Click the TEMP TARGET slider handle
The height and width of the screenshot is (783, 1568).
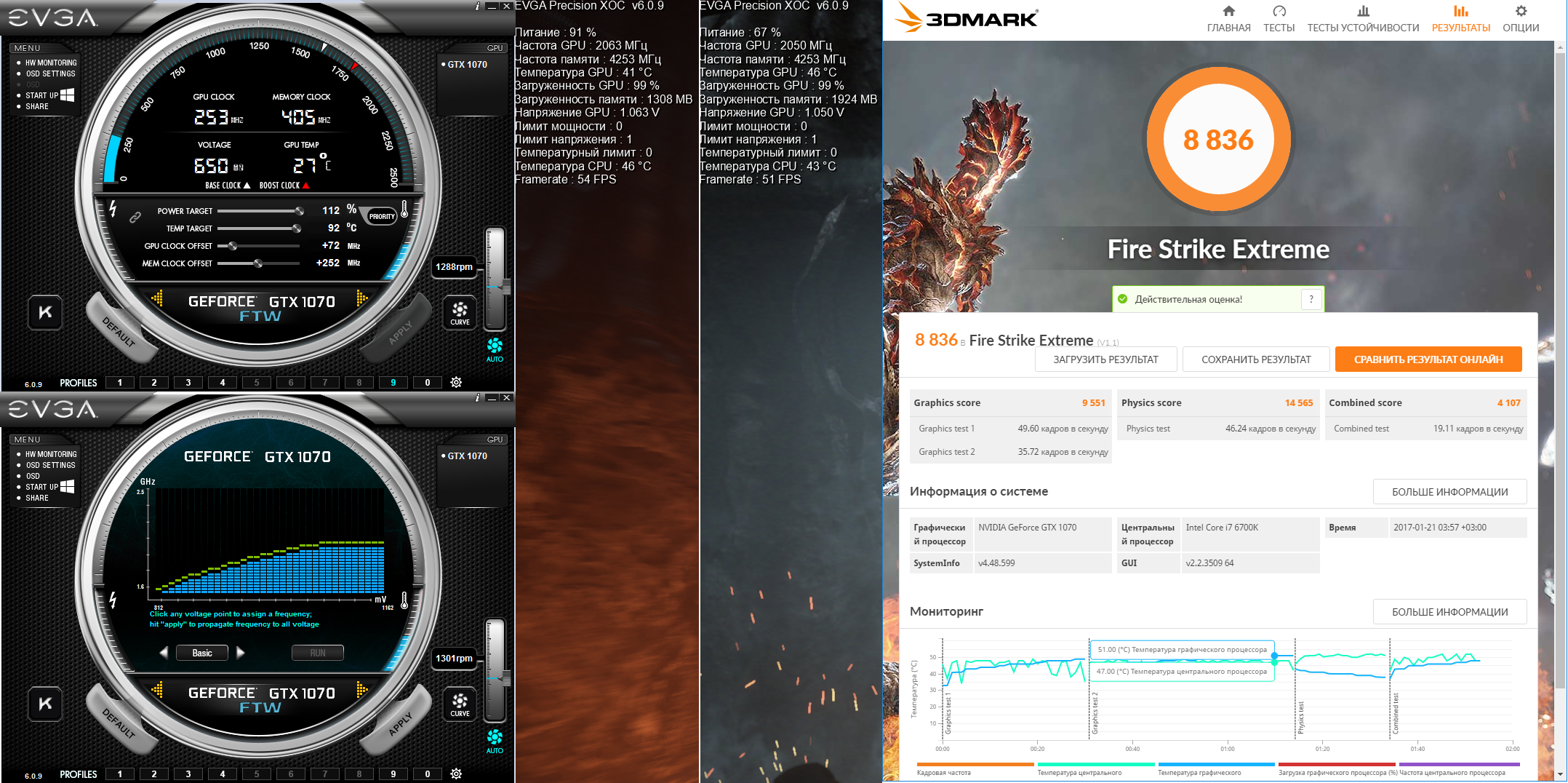(297, 228)
